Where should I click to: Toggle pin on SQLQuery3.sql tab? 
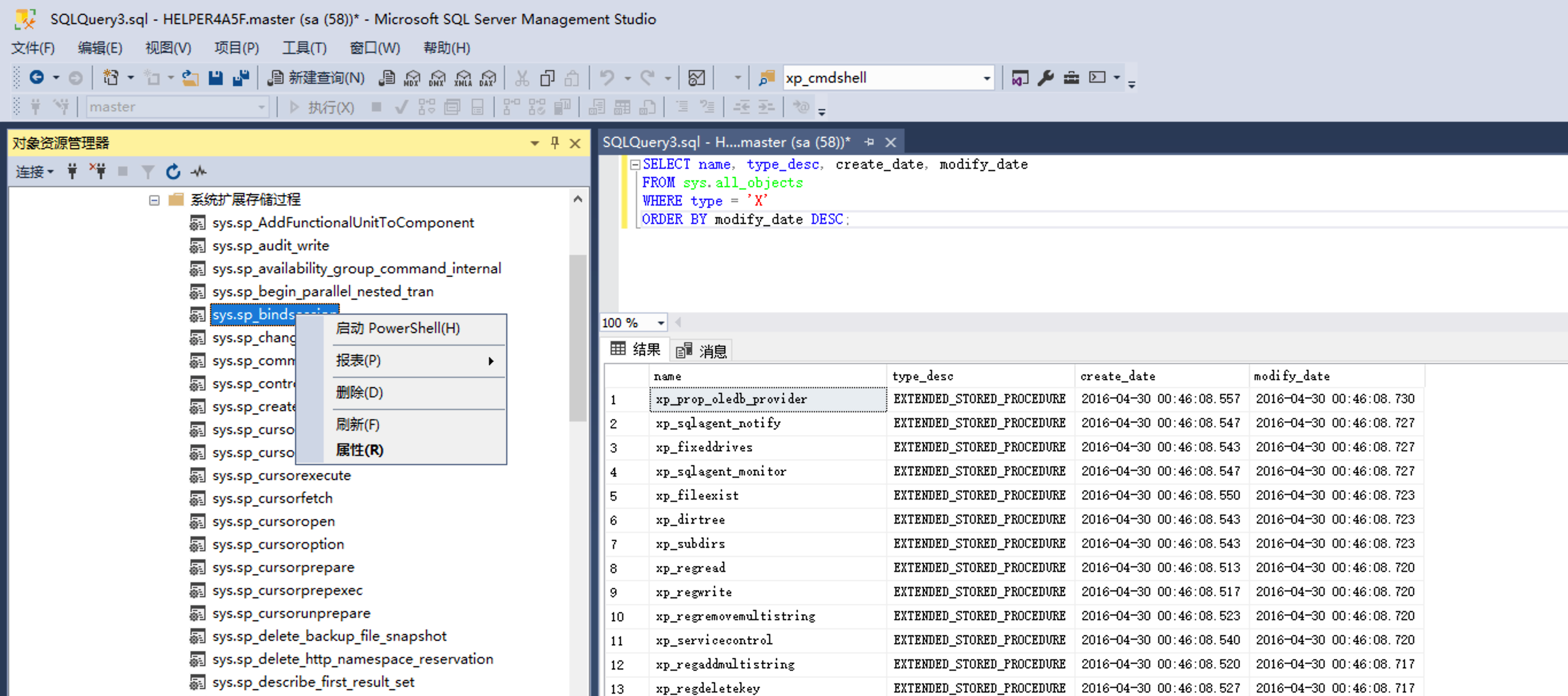869,142
